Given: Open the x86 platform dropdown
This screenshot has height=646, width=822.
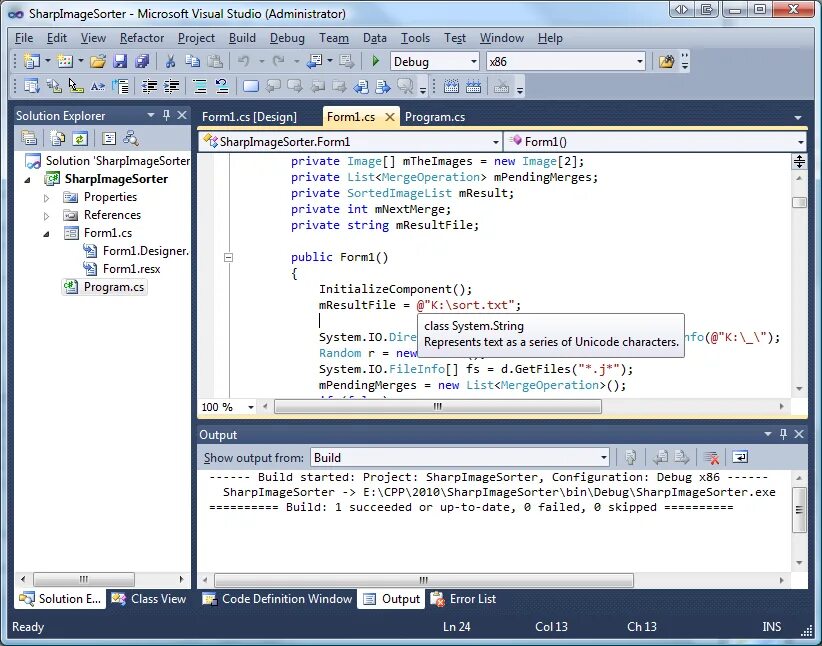Looking at the screenshot, I should pyautogui.click(x=639, y=61).
